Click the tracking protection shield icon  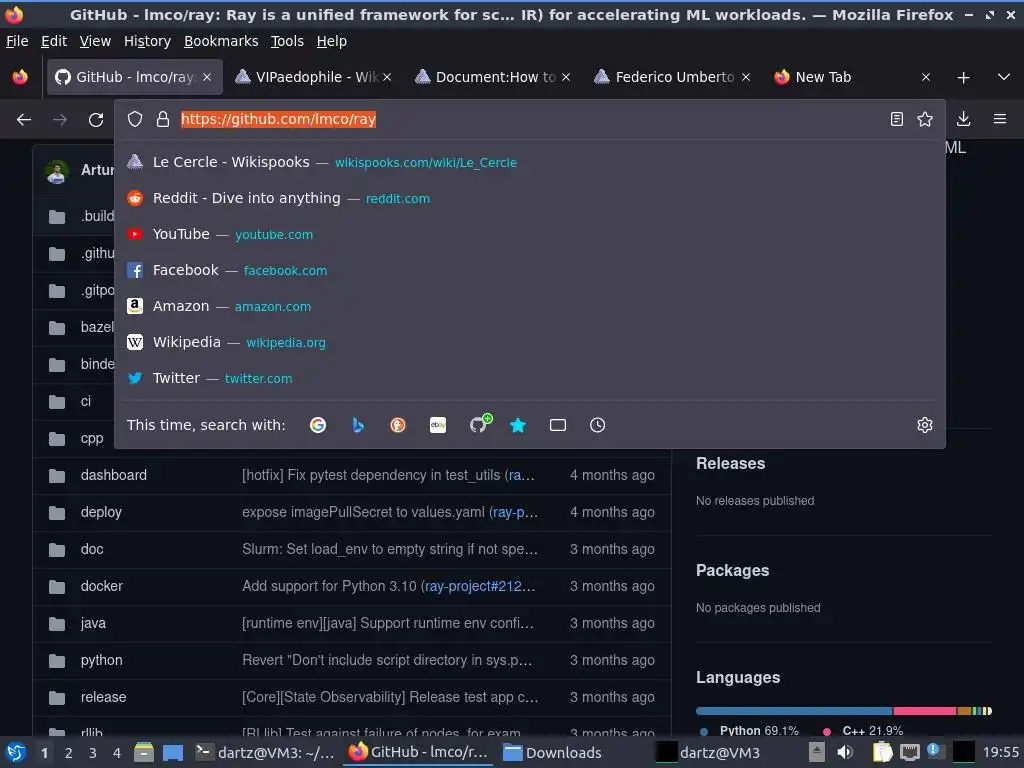pyautogui.click(x=135, y=119)
